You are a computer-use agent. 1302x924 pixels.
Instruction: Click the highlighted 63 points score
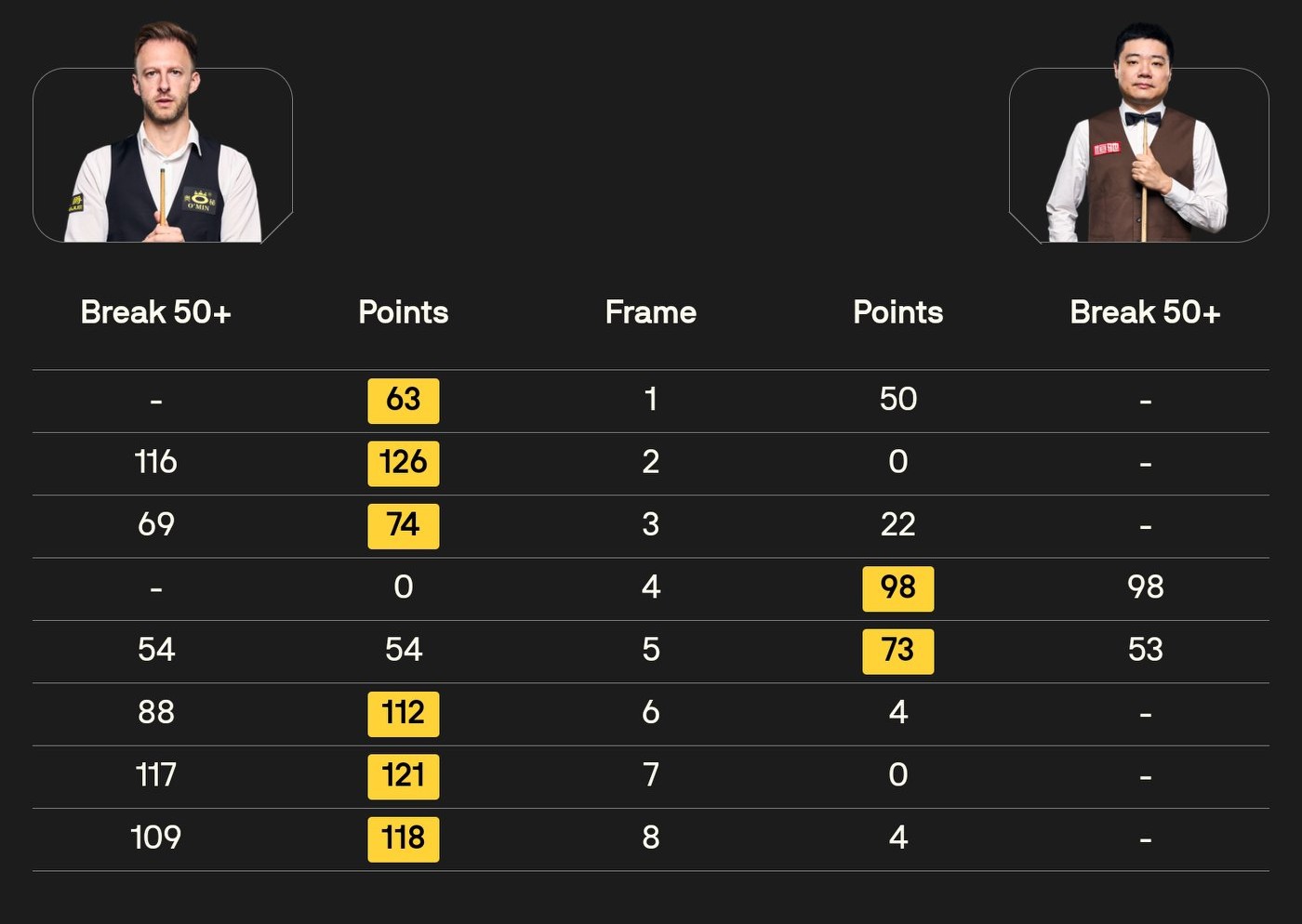point(403,401)
